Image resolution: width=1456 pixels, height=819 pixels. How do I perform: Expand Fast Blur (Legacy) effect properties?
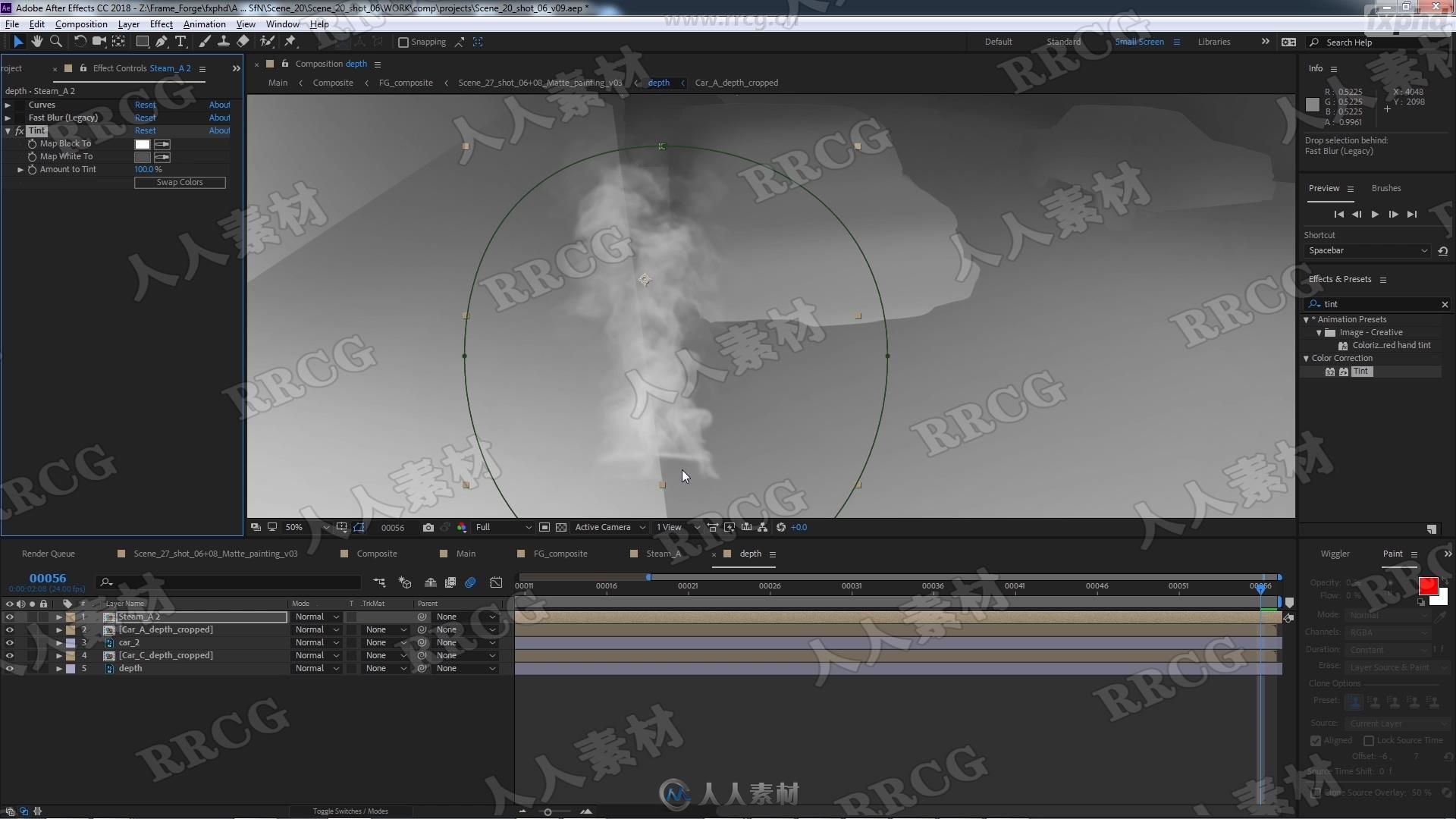pyautogui.click(x=8, y=118)
